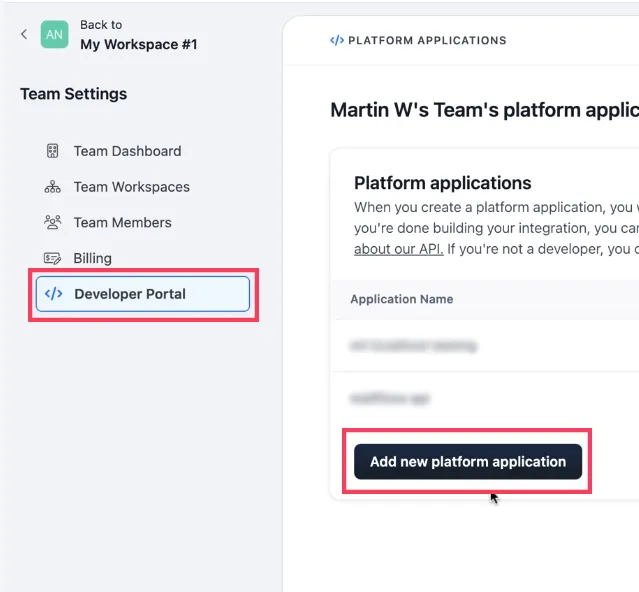Click the Team Dashboard building icon
Image resolution: width=639 pixels, height=592 pixels.
[53, 151]
